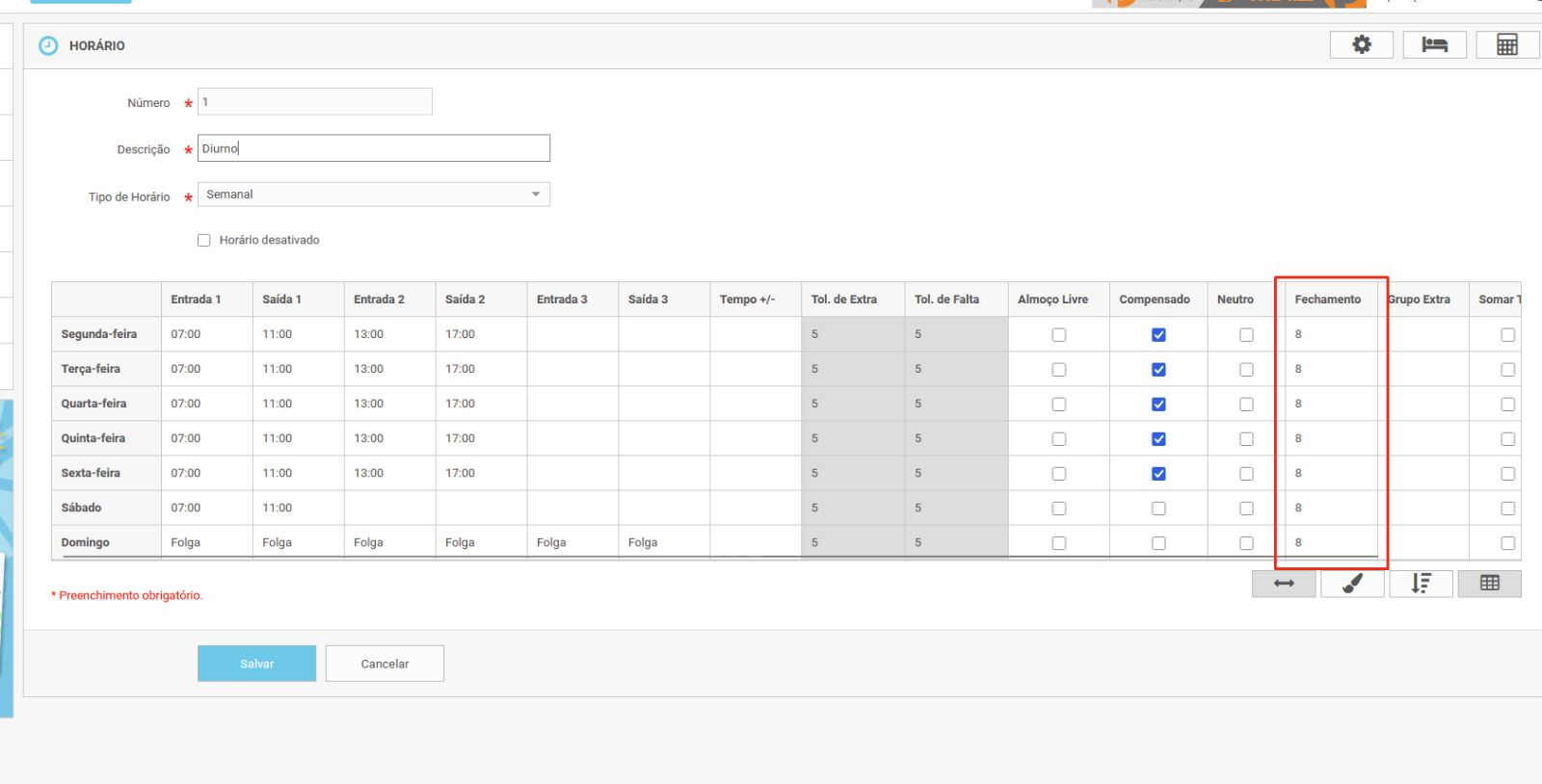Open the Tipo de Horário dropdown
Viewport: 1542px width, 784px height.
tap(373, 195)
